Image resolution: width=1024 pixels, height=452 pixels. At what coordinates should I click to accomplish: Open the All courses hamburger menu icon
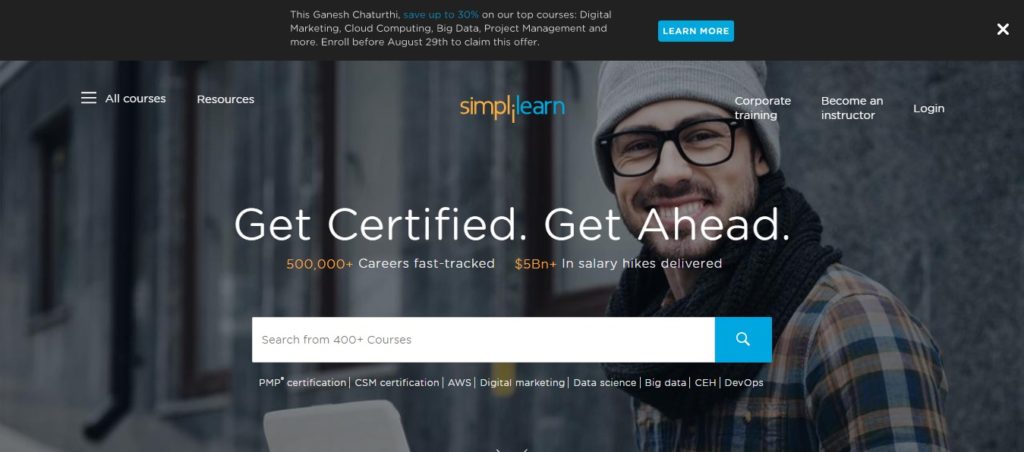(x=88, y=98)
